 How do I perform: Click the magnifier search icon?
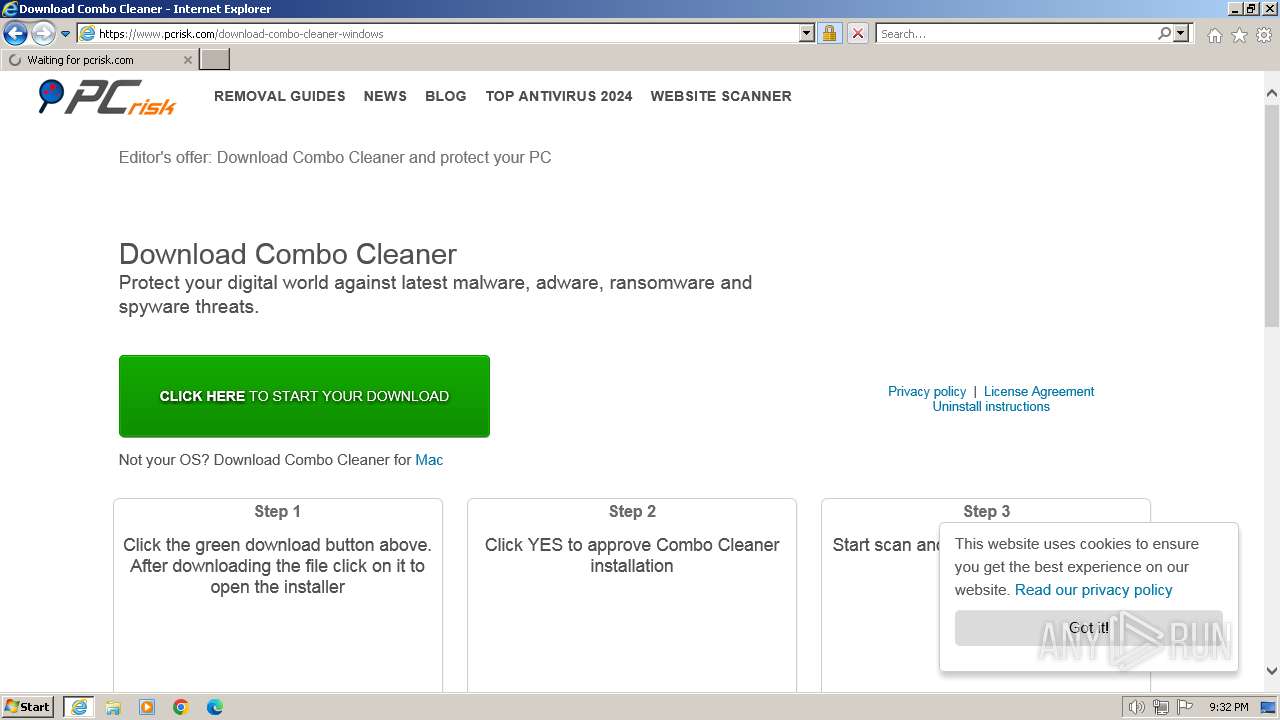click(1165, 34)
